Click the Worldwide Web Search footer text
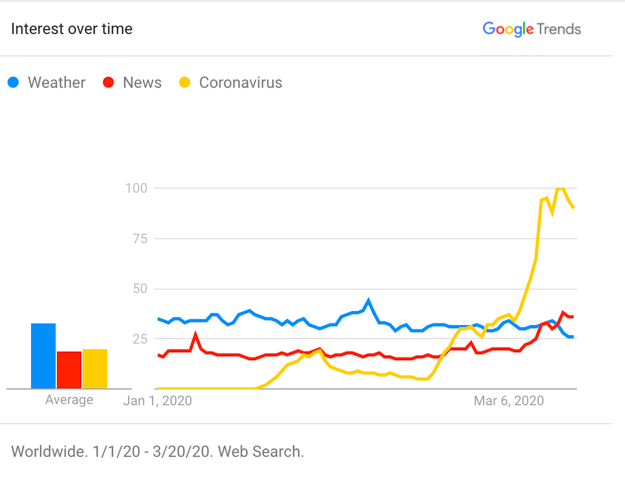 157,451
